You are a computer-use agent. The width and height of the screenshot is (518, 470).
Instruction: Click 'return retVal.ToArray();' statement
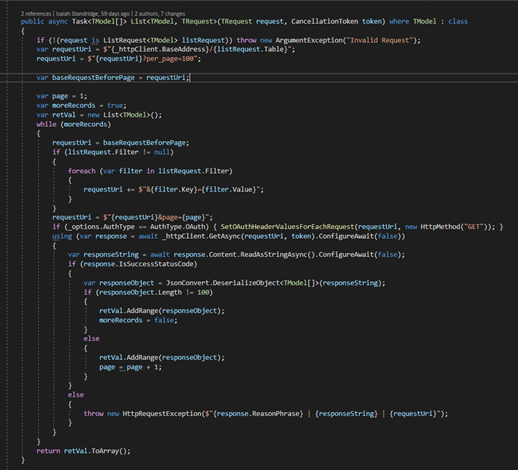pyautogui.click(x=83, y=451)
